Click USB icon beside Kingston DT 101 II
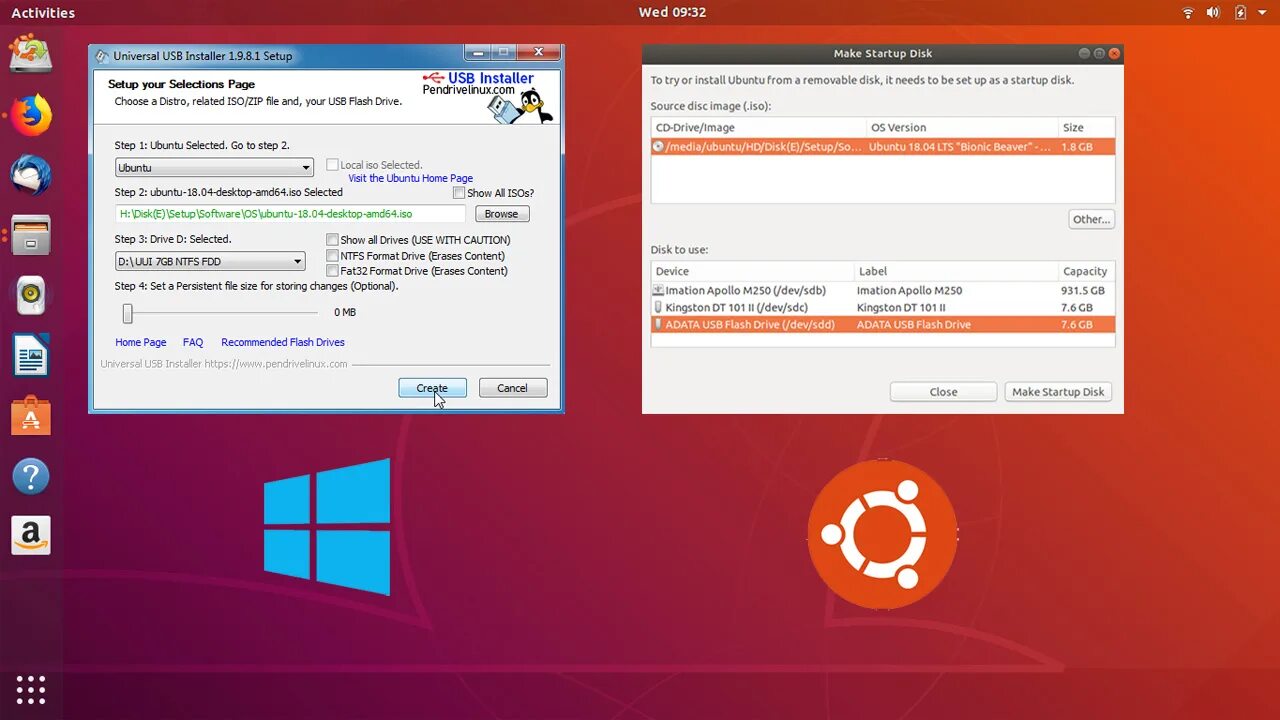 coord(658,307)
